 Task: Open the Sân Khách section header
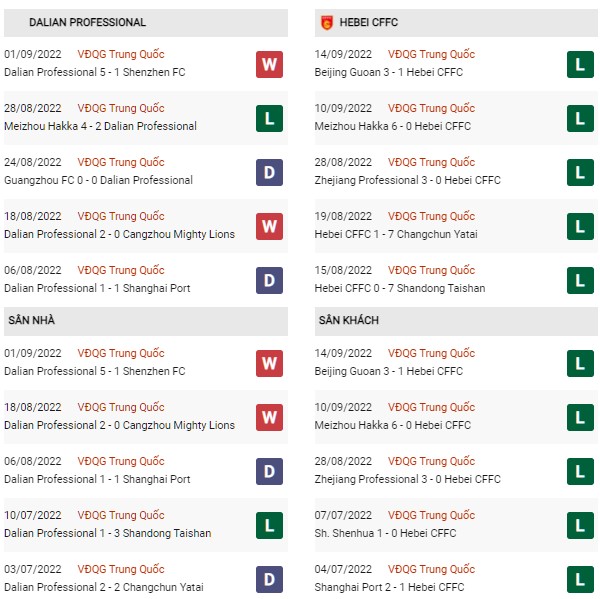[x=456, y=321]
